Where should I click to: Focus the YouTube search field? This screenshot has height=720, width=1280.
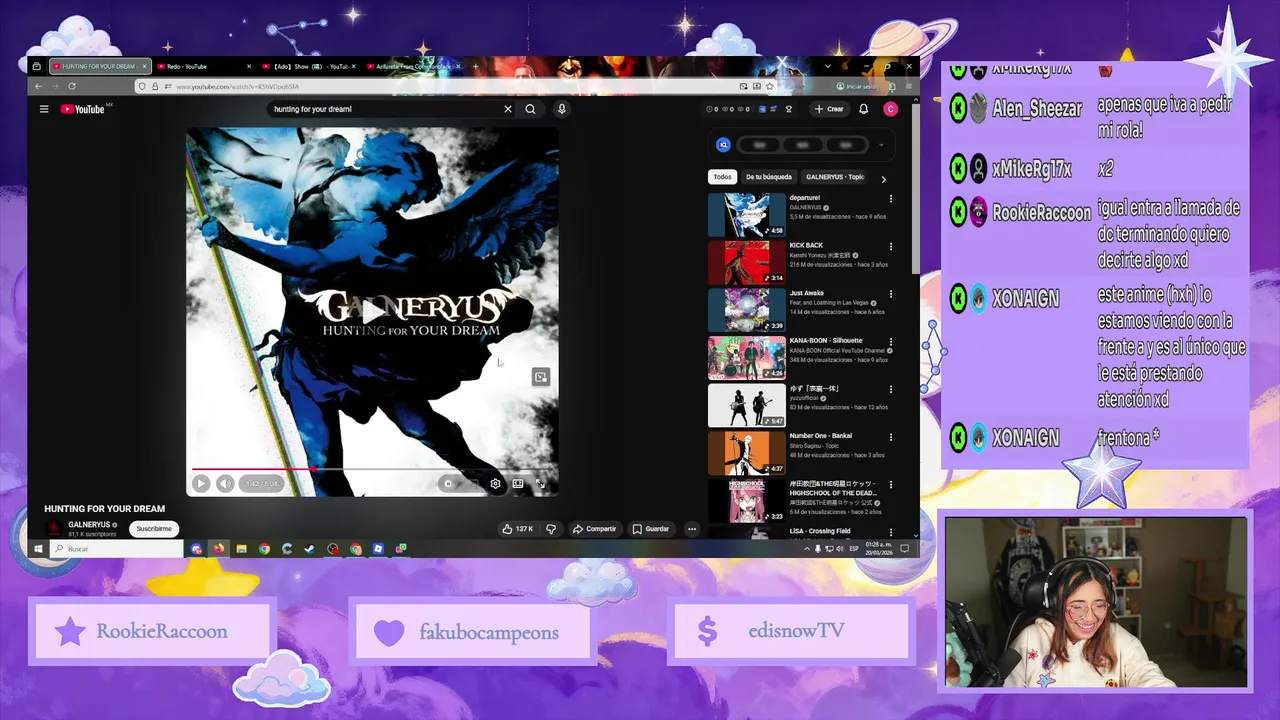point(385,109)
